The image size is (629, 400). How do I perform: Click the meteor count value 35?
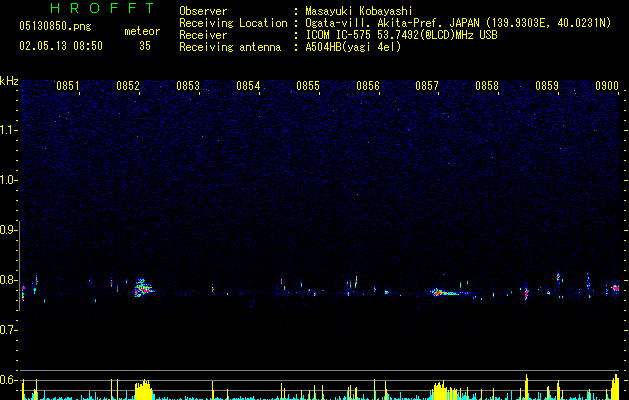click(145, 46)
